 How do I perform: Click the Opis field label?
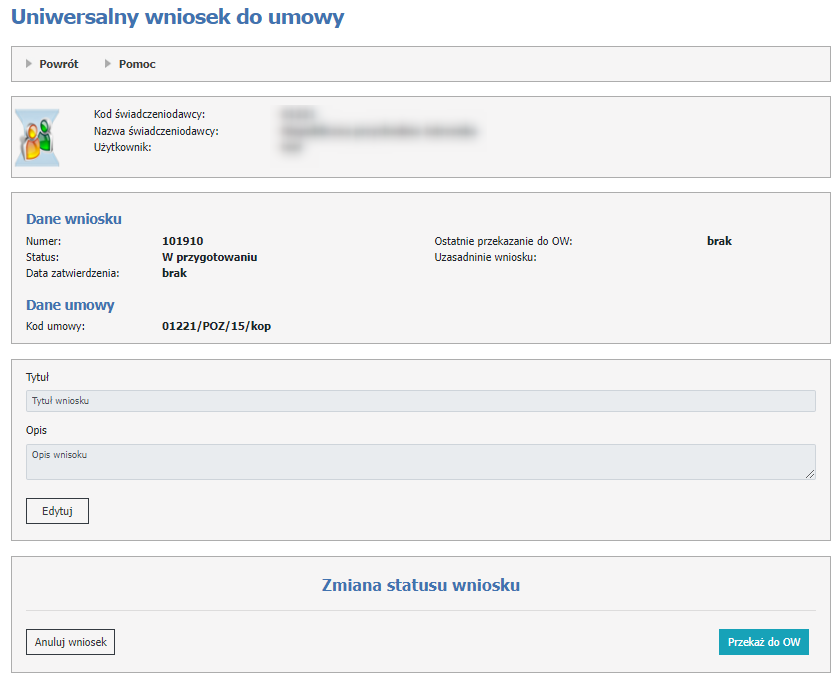click(36, 430)
